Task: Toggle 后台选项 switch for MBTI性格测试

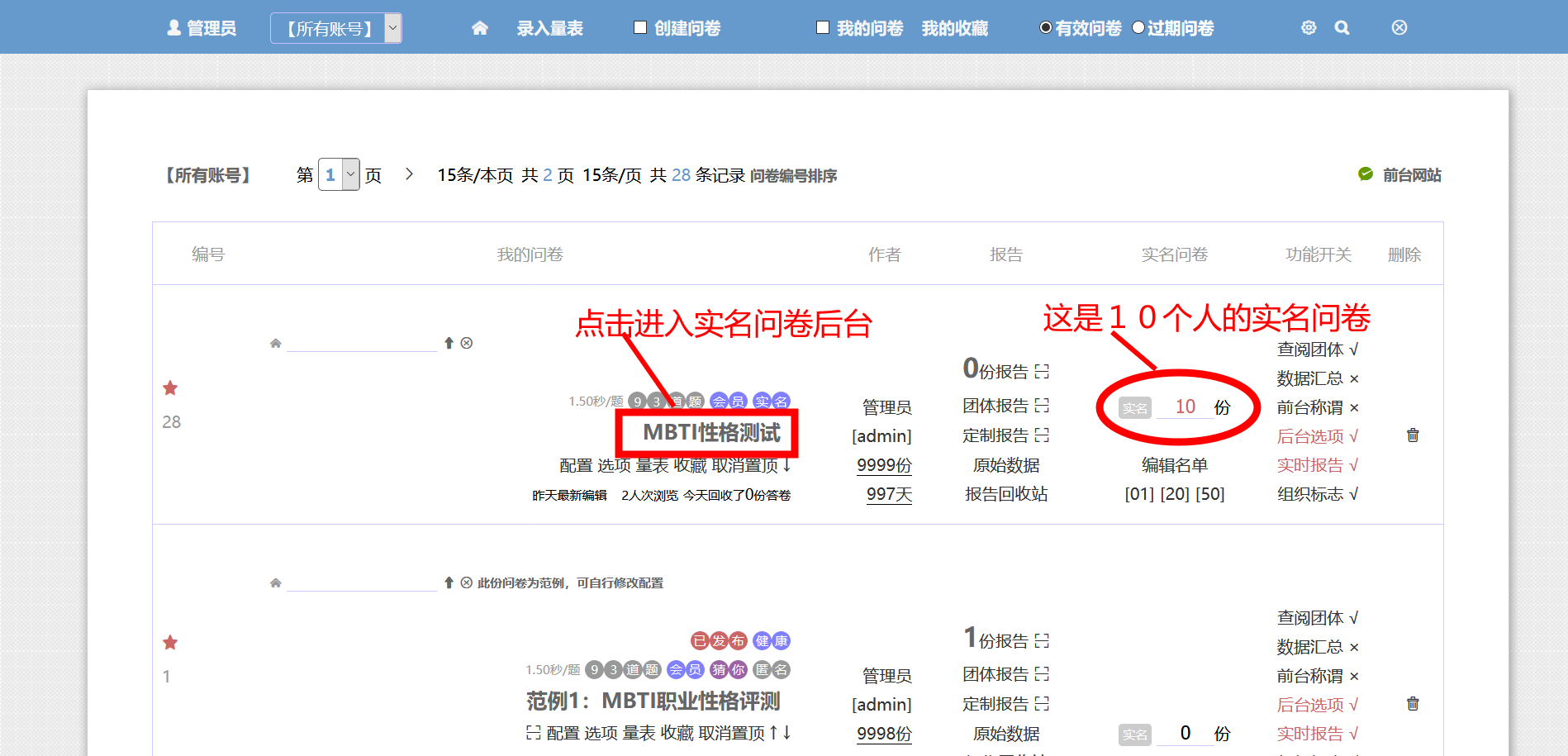Action: pos(1318,436)
